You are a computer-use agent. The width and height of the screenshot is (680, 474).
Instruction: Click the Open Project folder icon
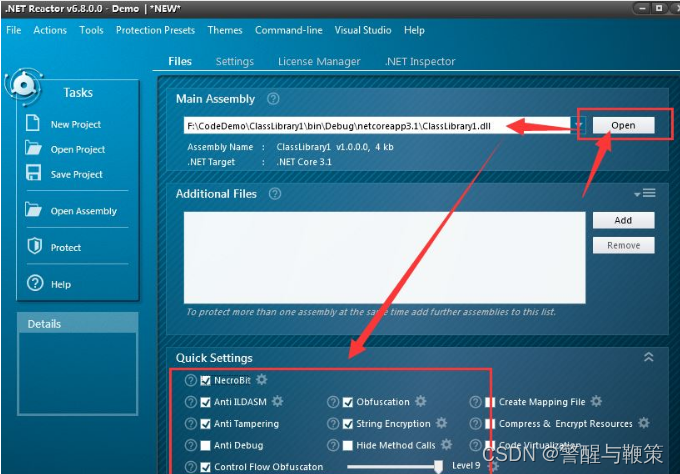(x=33, y=148)
